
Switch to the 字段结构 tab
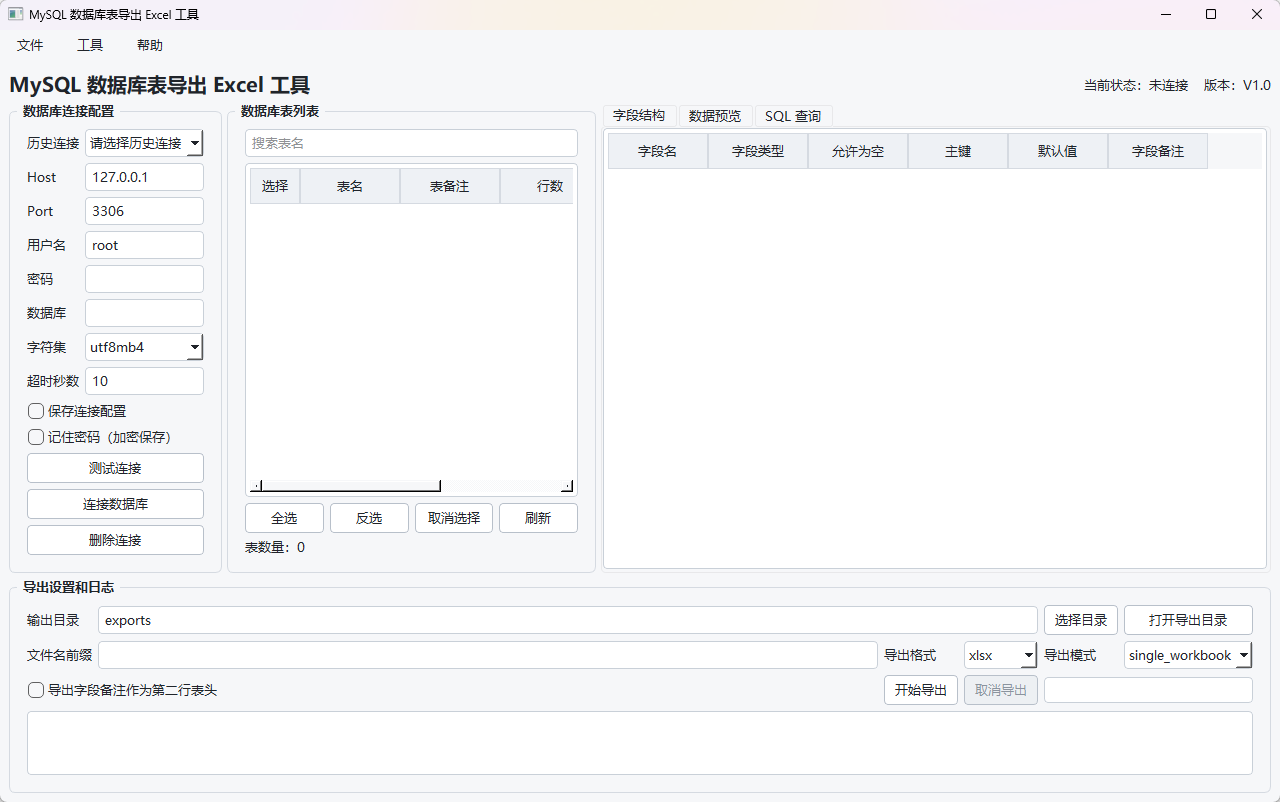click(x=639, y=115)
